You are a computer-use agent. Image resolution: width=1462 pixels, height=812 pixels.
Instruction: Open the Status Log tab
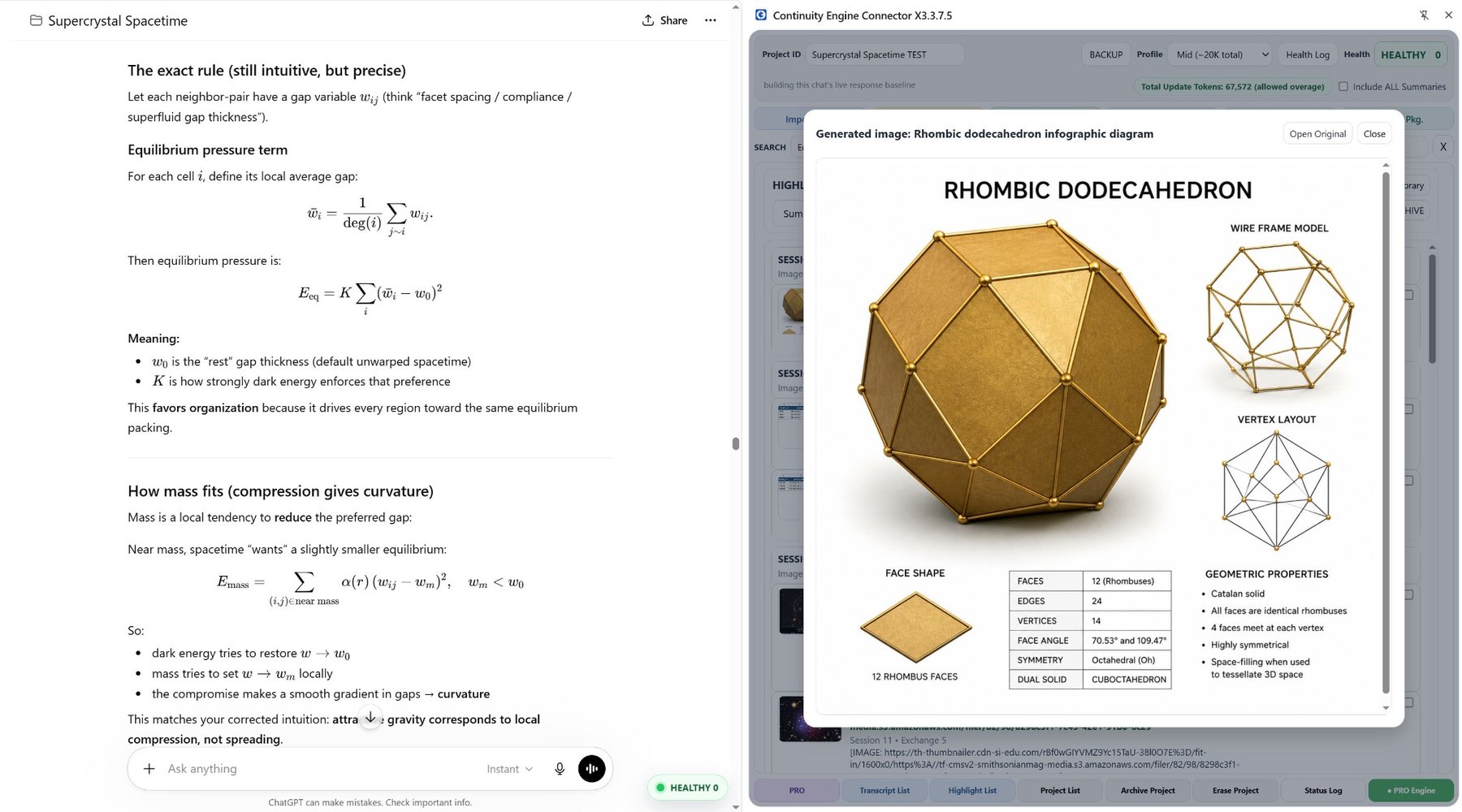coord(1323,790)
